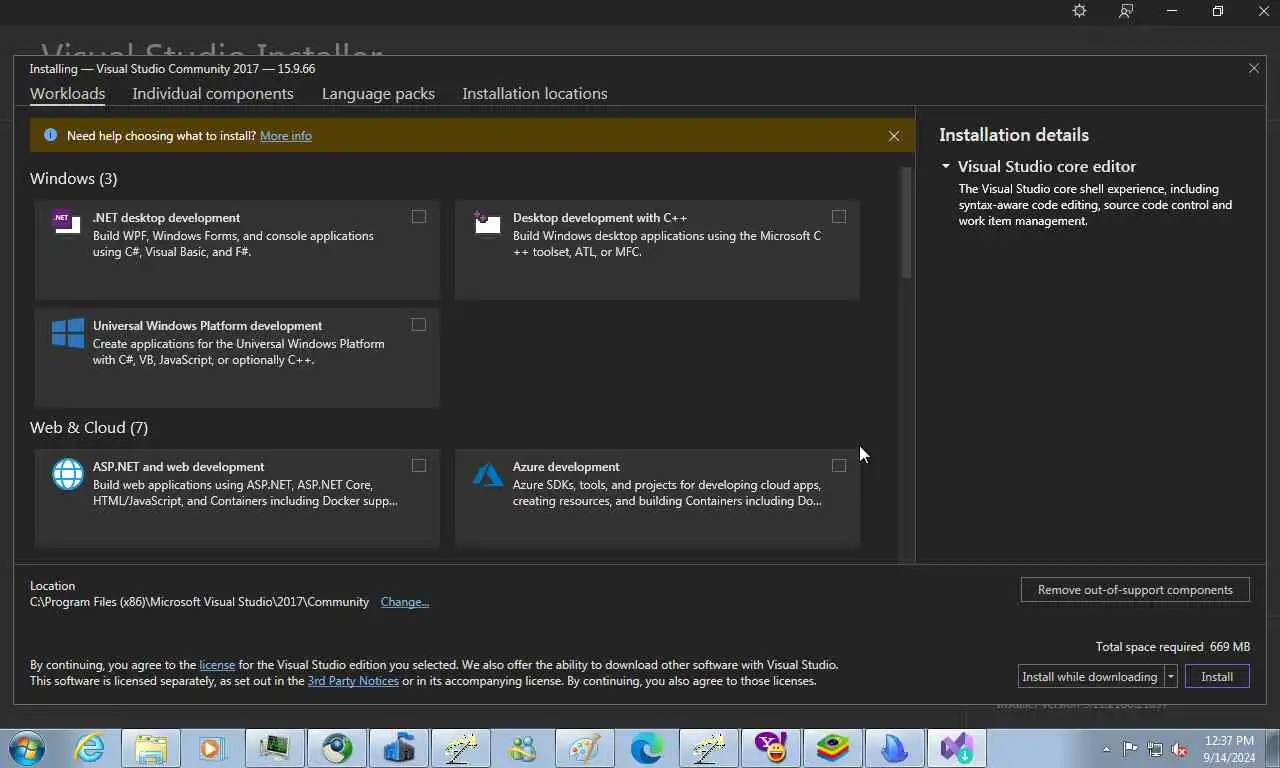Check the .NET desktop development workload
1280x768 pixels.
419,217
